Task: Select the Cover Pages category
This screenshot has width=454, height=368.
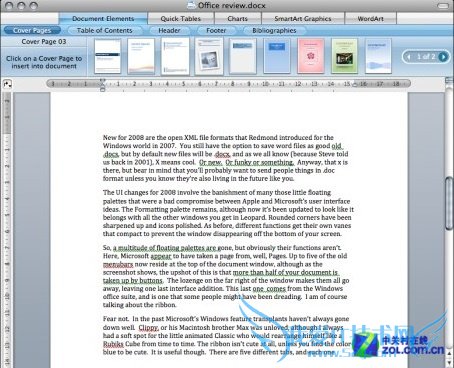Action: (32, 30)
